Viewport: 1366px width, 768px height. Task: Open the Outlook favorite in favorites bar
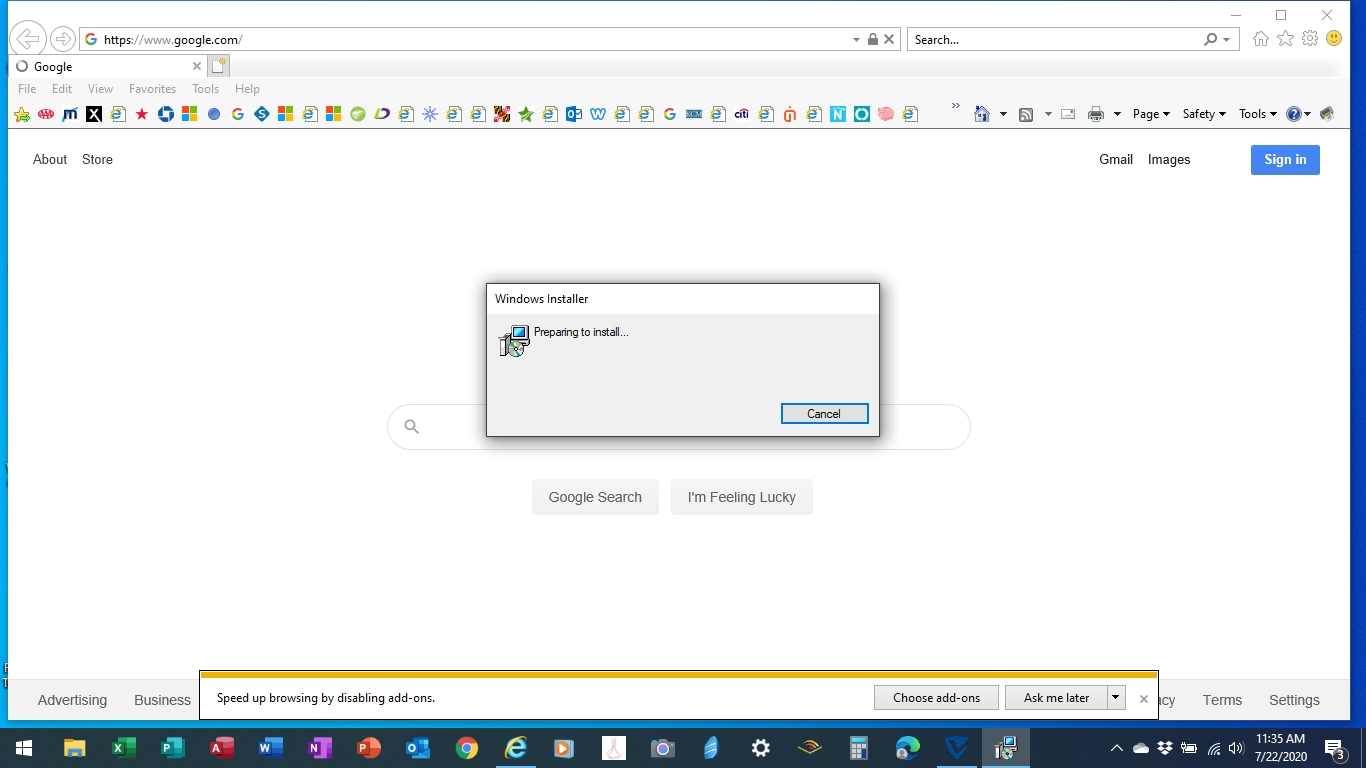tap(574, 114)
